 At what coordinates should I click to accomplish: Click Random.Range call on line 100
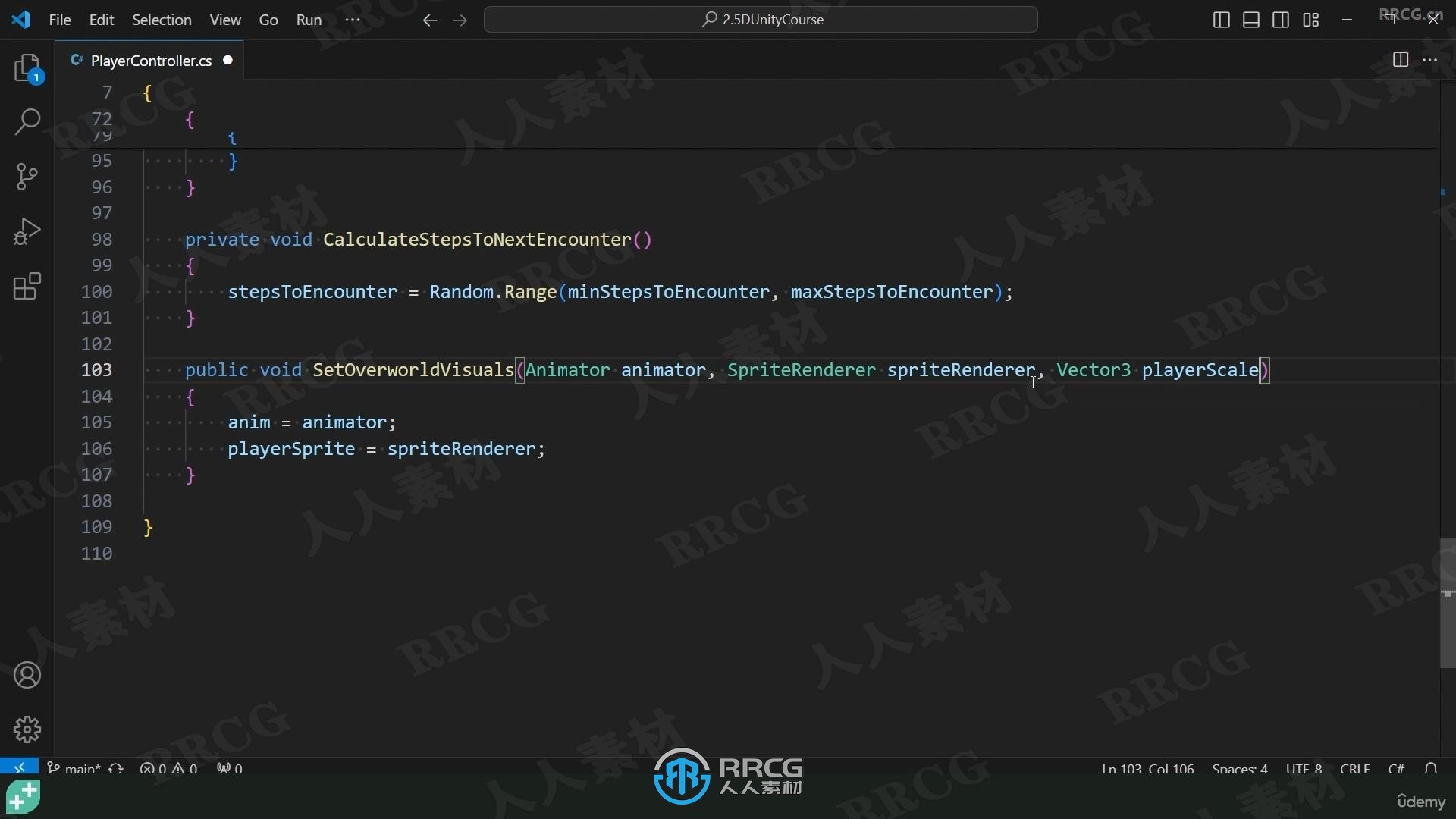493,292
